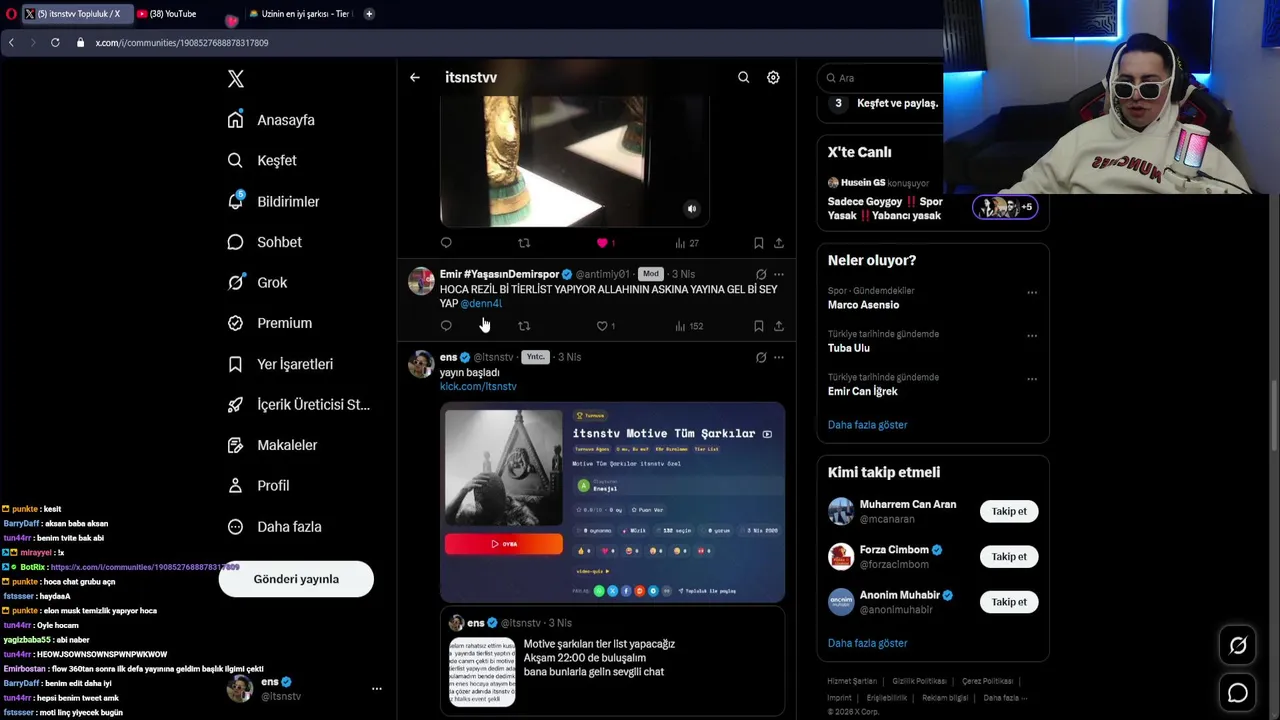The width and height of the screenshot is (1280, 720).
Task: Open Makaleler in the sidebar
Action: click(272, 445)
